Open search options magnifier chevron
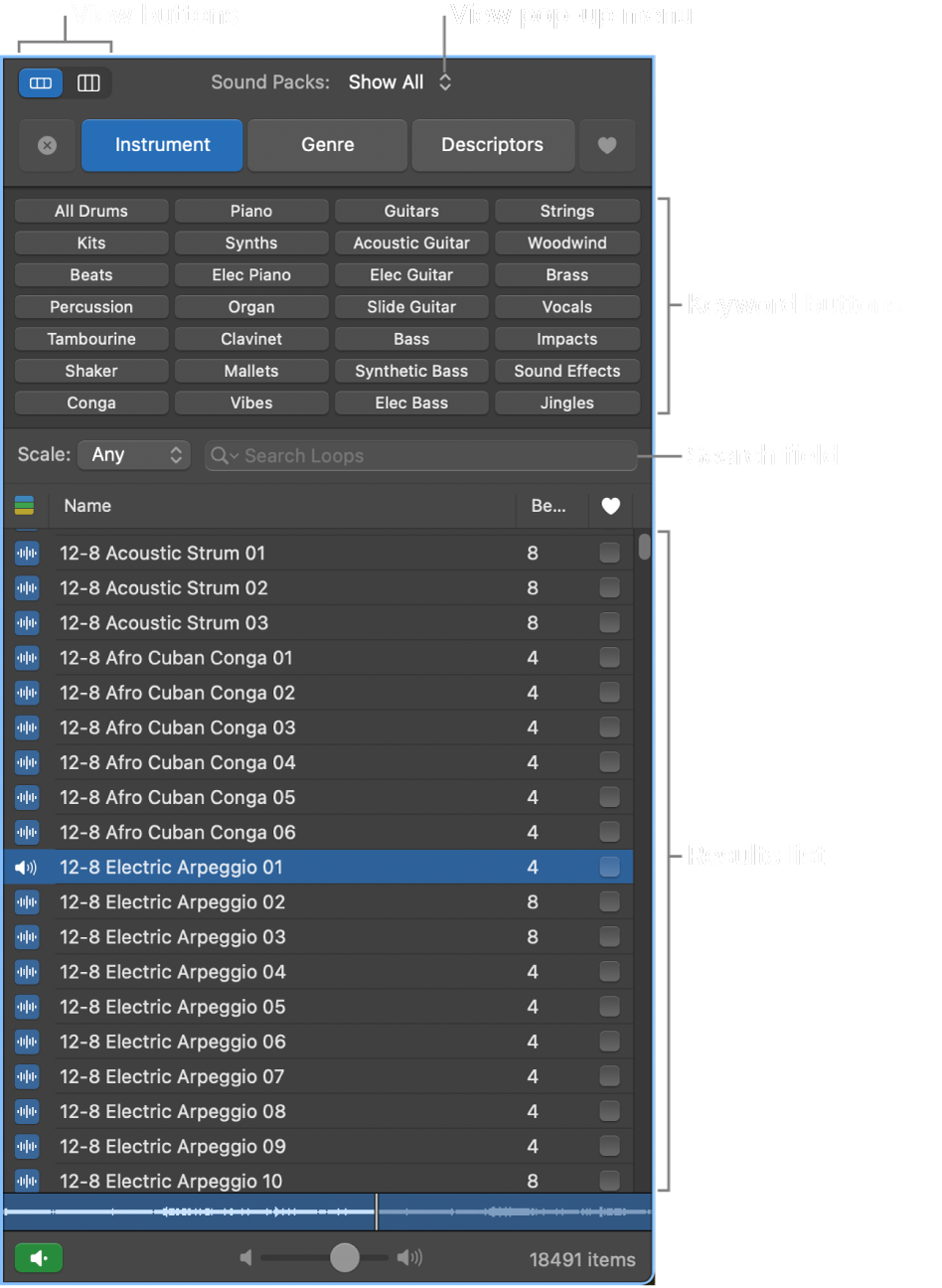The width and height of the screenshot is (942, 1288). pyautogui.click(x=225, y=456)
